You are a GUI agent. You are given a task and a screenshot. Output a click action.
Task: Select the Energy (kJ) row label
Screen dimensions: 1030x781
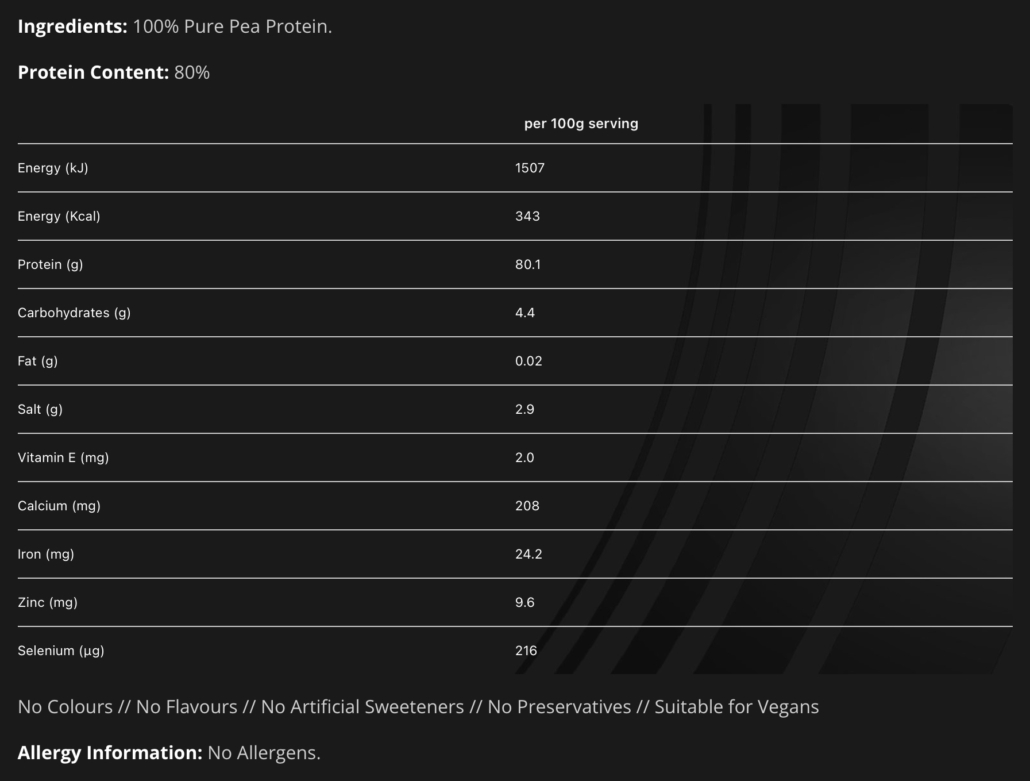click(53, 168)
